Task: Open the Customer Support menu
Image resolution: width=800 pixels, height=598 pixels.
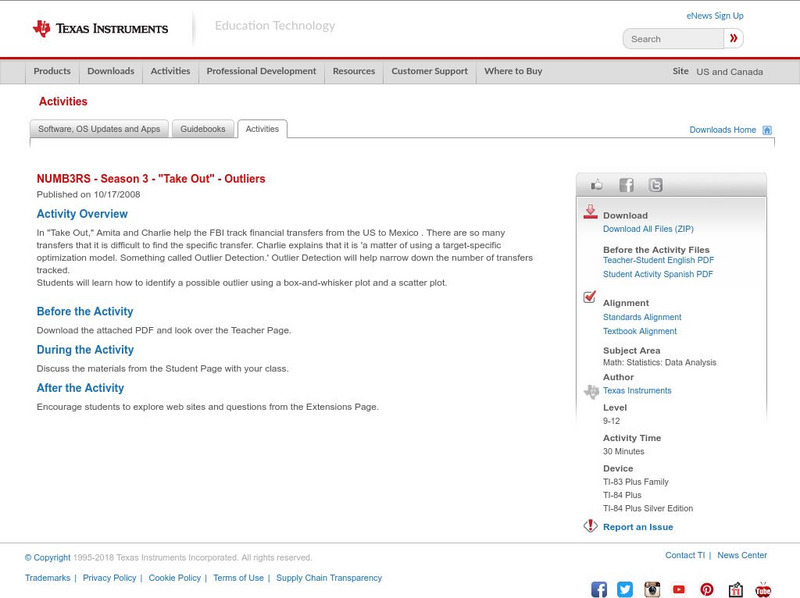Action: coord(430,71)
